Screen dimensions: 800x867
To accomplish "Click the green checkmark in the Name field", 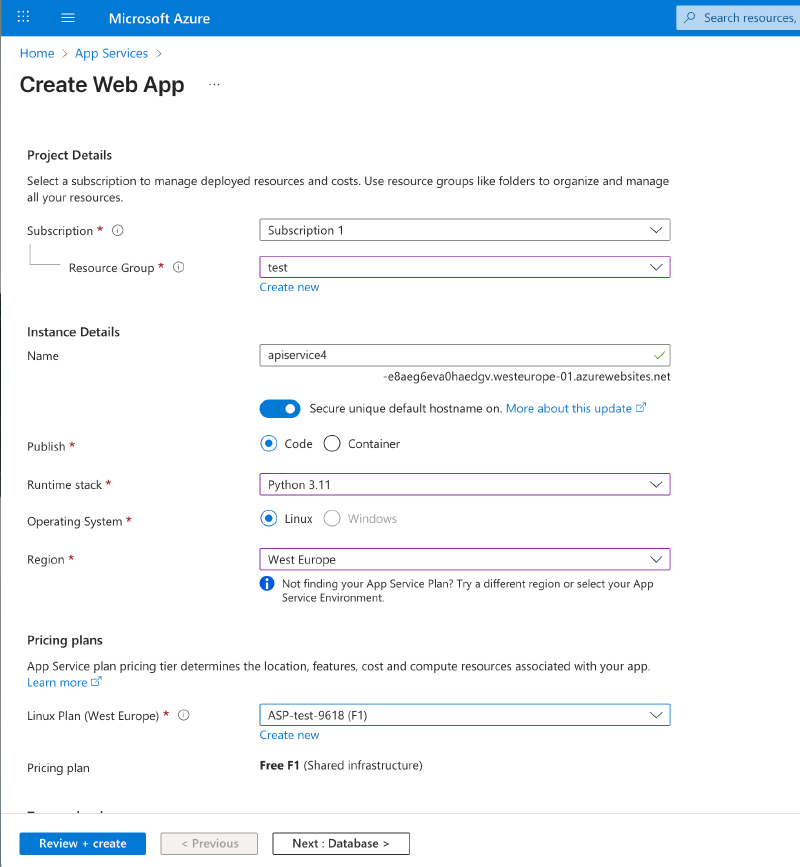I will pos(659,356).
